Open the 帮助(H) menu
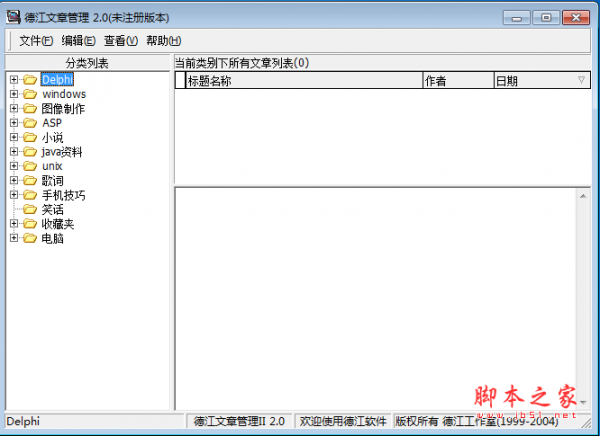Image resolution: width=600 pixels, height=436 pixels. click(x=163, y=41)
